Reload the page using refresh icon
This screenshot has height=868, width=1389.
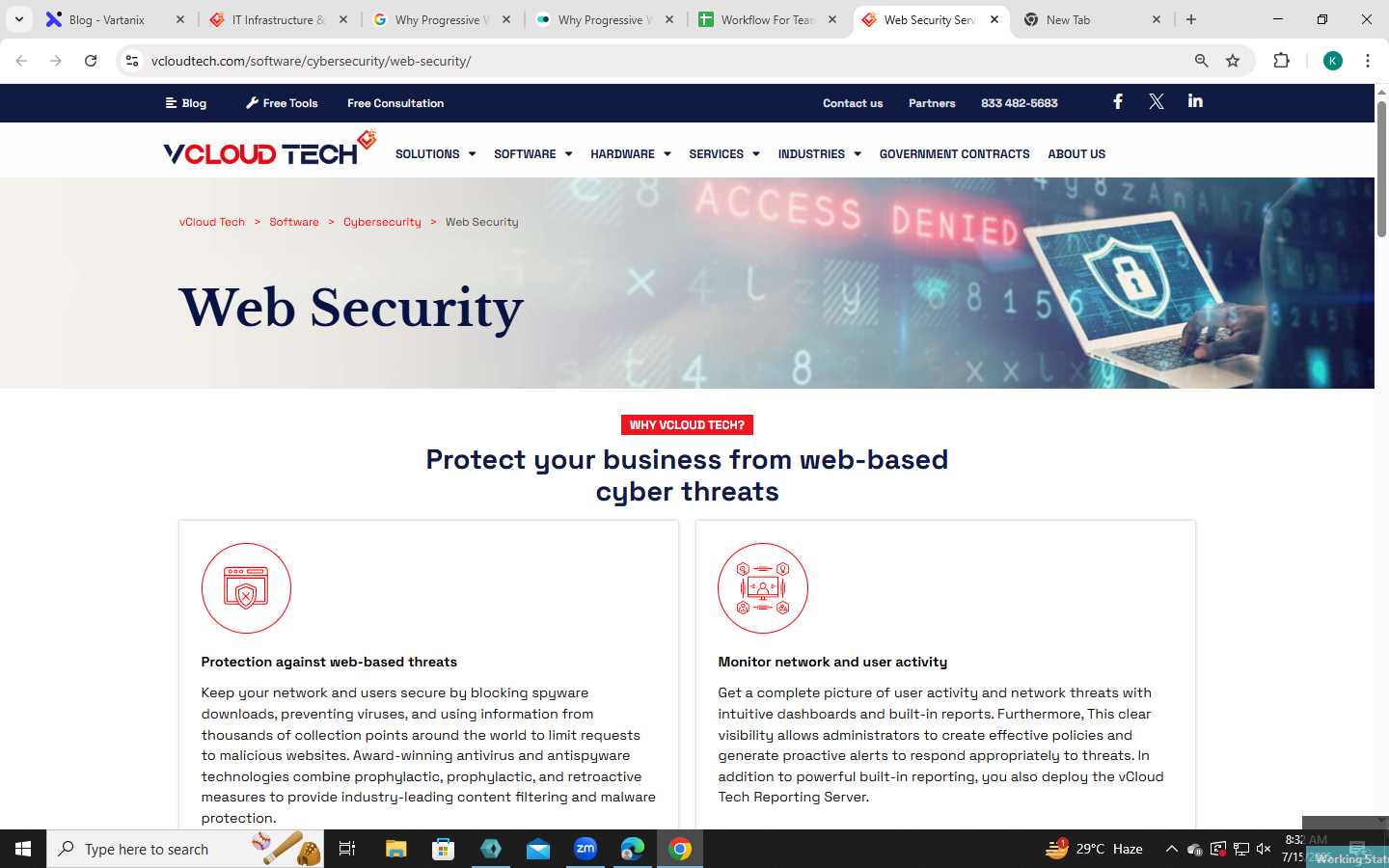tap(91, 61)
